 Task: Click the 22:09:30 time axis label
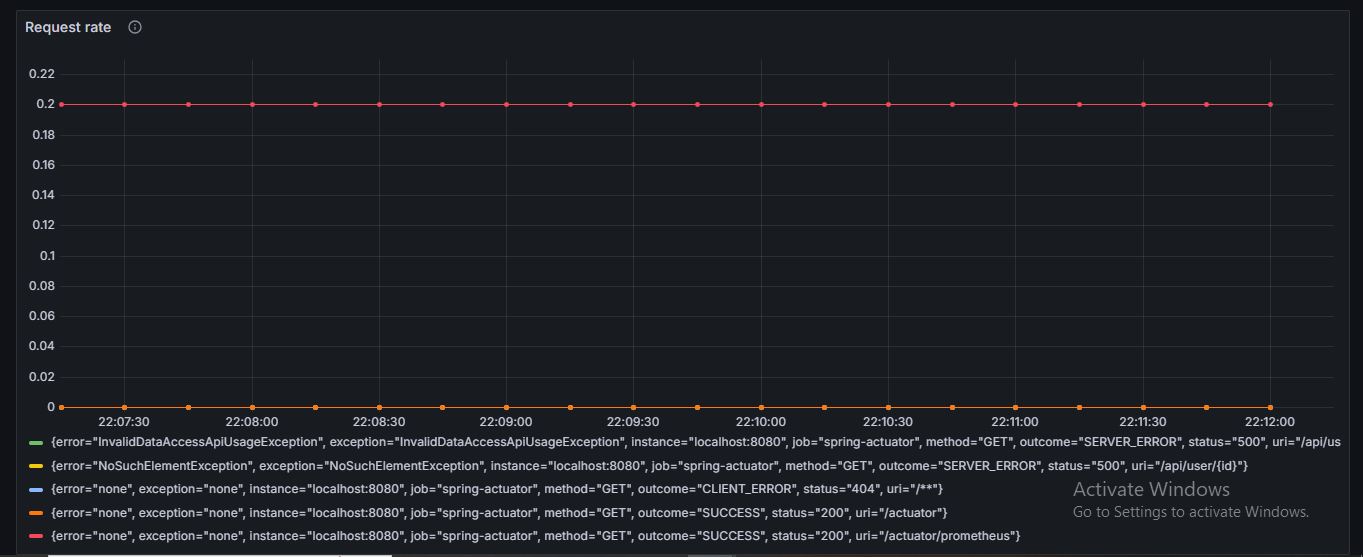(633, 423)
